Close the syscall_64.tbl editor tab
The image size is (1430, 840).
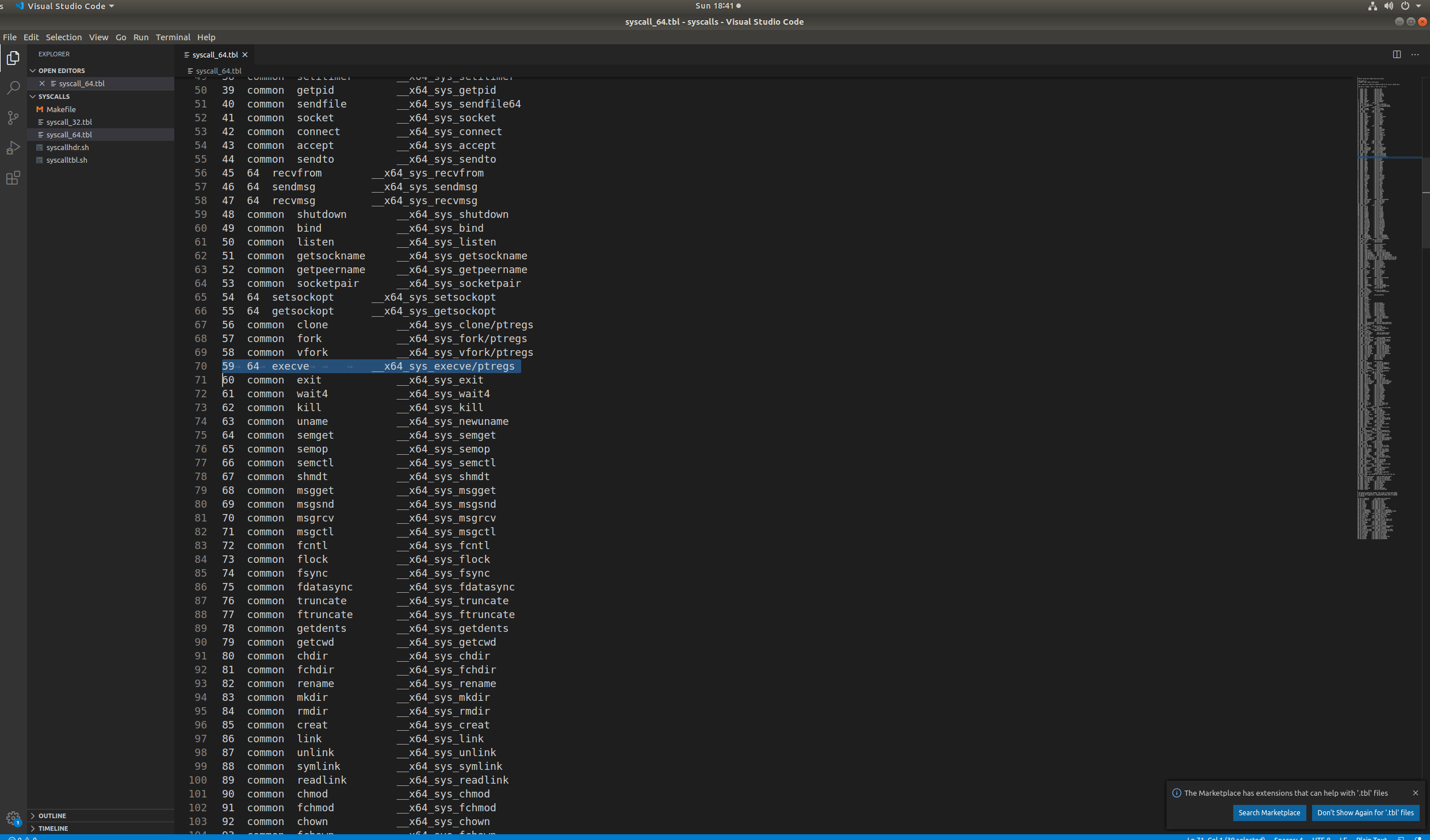(245, 55)
